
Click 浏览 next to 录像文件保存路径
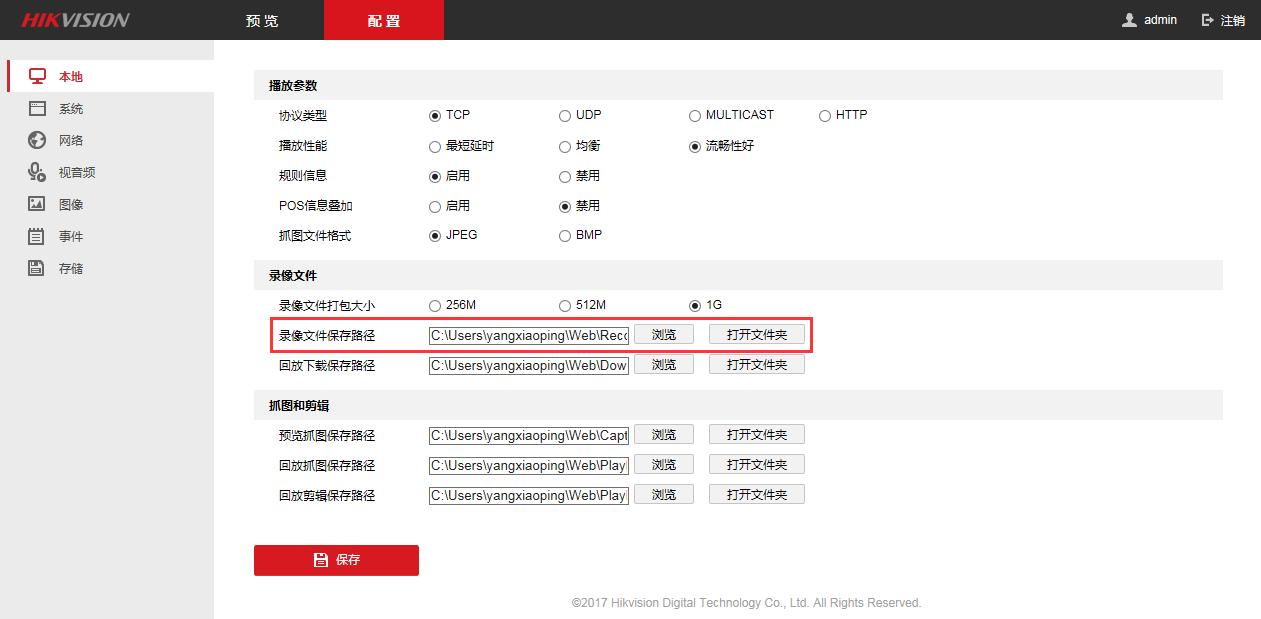pos(663,334)
